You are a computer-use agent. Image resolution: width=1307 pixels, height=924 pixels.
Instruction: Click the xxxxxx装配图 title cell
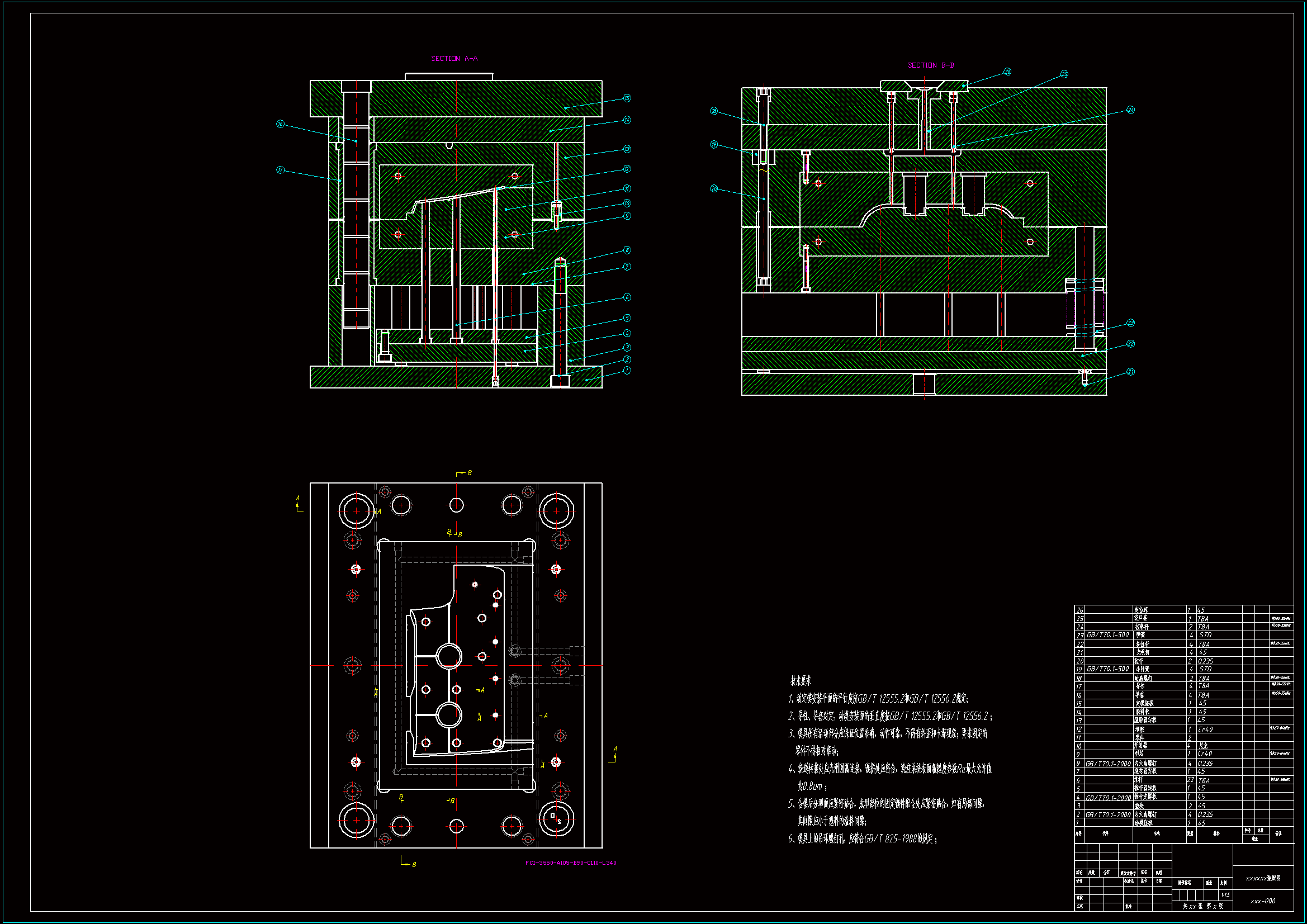[1263, 879]
